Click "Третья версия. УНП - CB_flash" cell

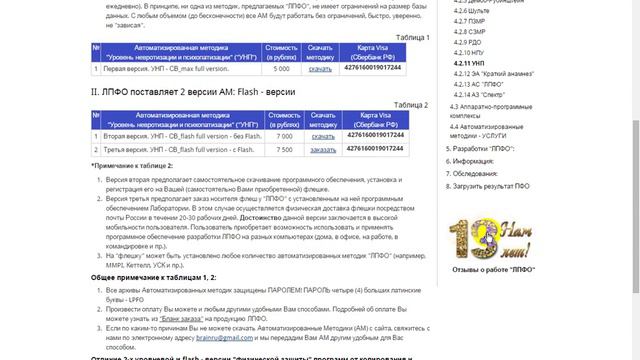[x=182, y=150]
